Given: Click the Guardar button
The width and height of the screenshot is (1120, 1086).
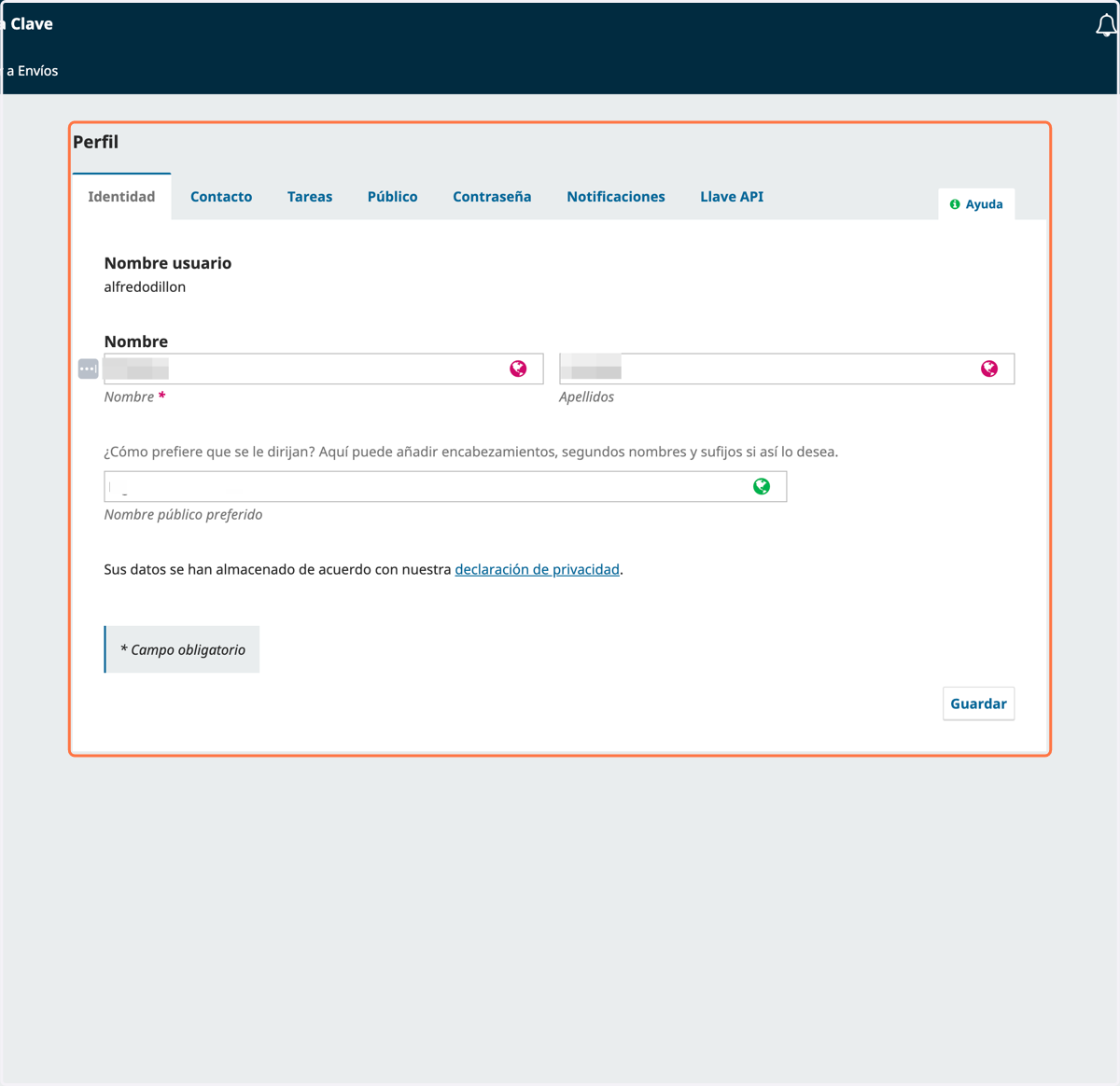Looking at the screenshot, I should tap(978, 703).
